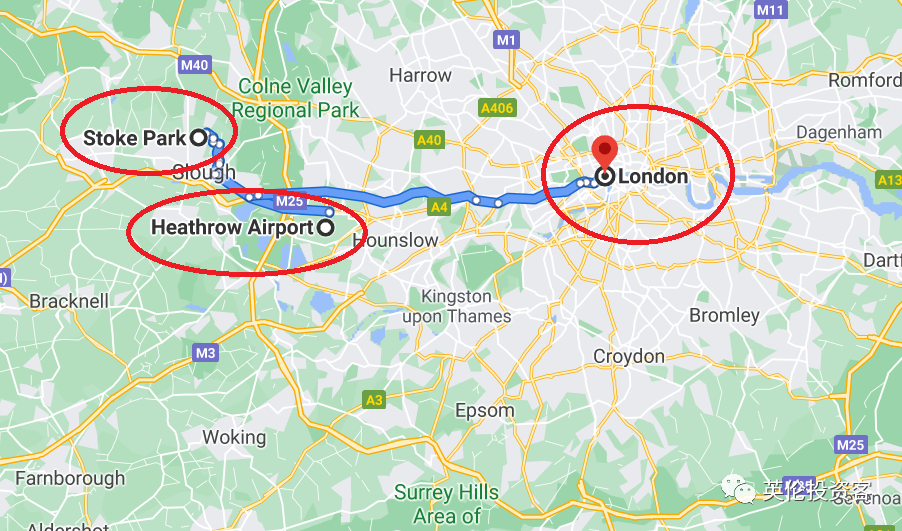This screenshot has width=902, height=531.
Task: Click the M25 badge near Heathrow
Action: 289,201
